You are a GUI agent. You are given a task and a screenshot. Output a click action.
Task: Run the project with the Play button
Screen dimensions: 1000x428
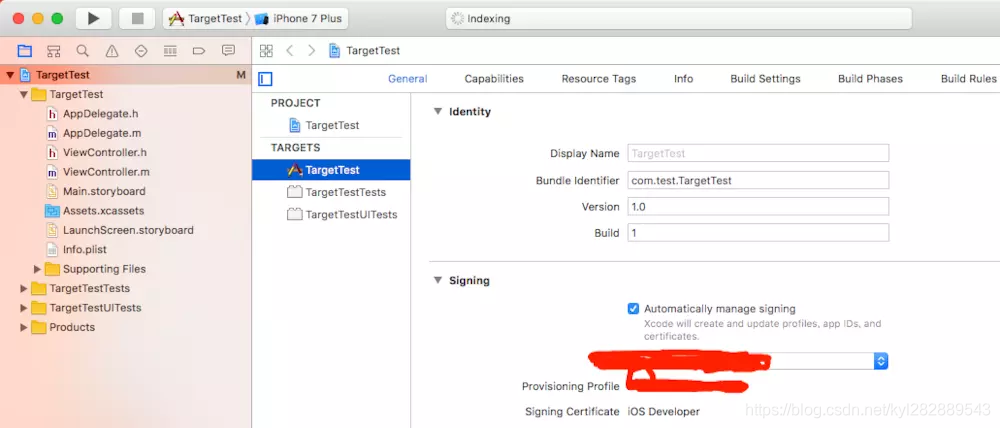[94, 18]
